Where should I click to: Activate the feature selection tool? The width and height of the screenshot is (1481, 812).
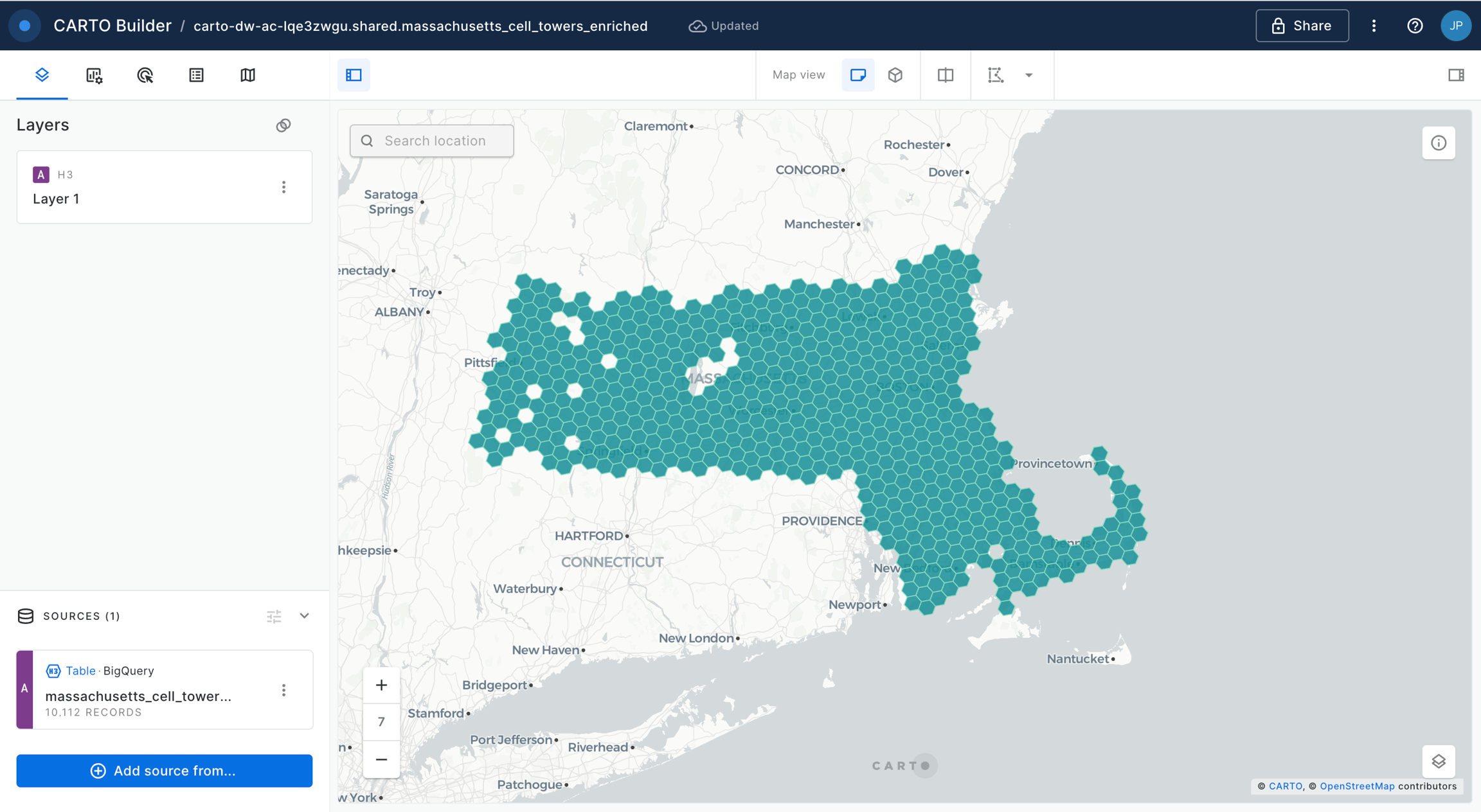[x=996, y=75]
